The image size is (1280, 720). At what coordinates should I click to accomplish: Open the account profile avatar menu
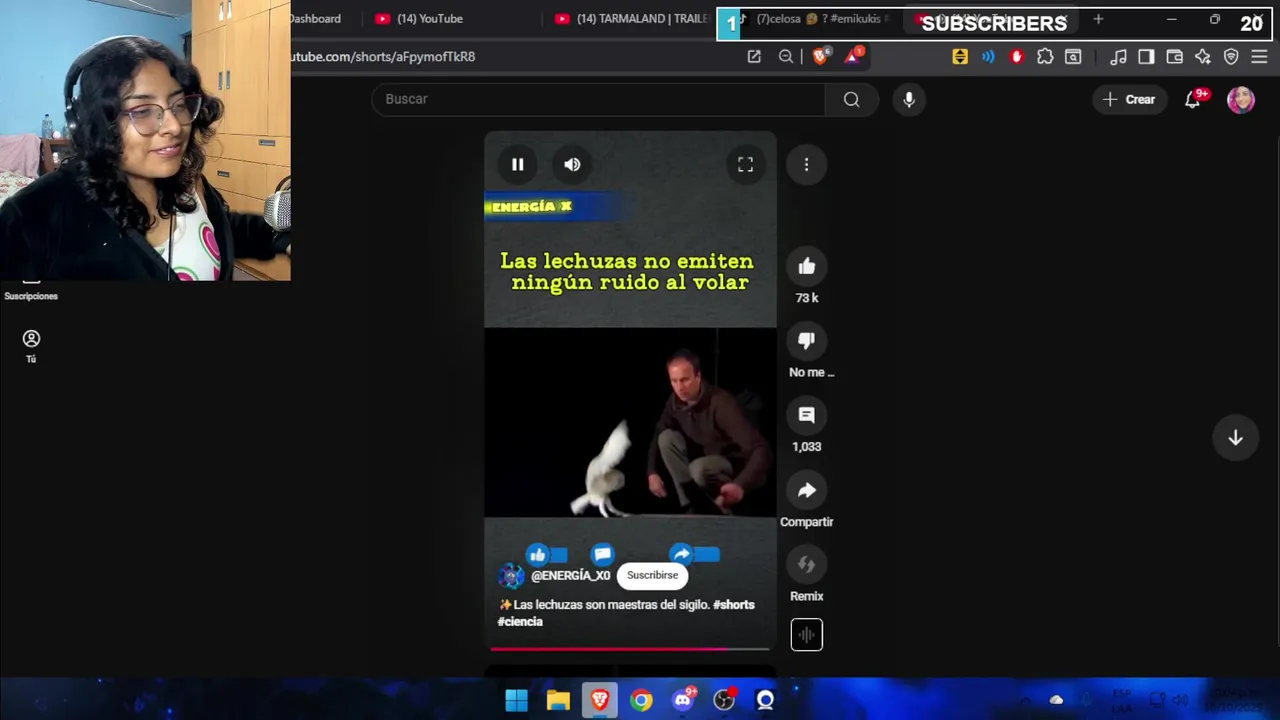1241,99
